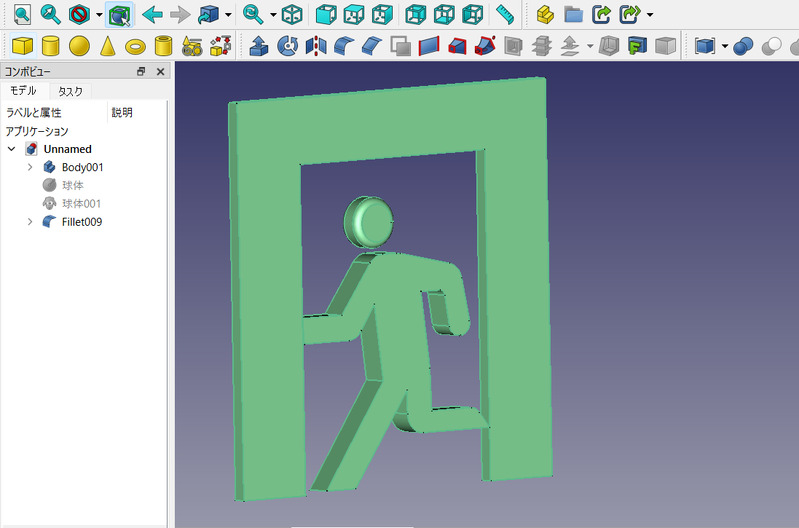Click the Go to Linked Object icon
Image resolution: width=799 pixels, height=528 pixels.
tap(208, 14)
